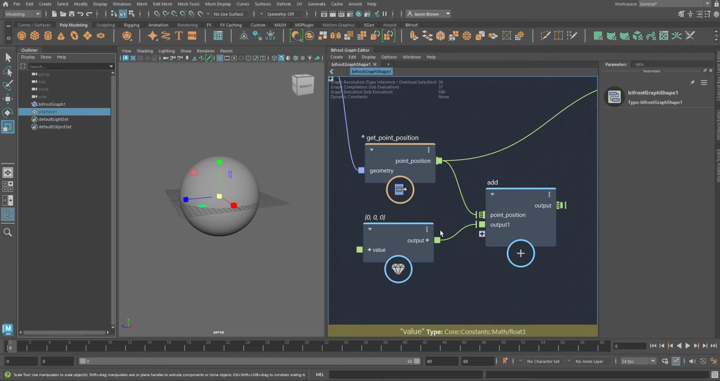Click the SVG tool shelf icon
Viewport: 720px width, 381px height.
click(192, 36)
